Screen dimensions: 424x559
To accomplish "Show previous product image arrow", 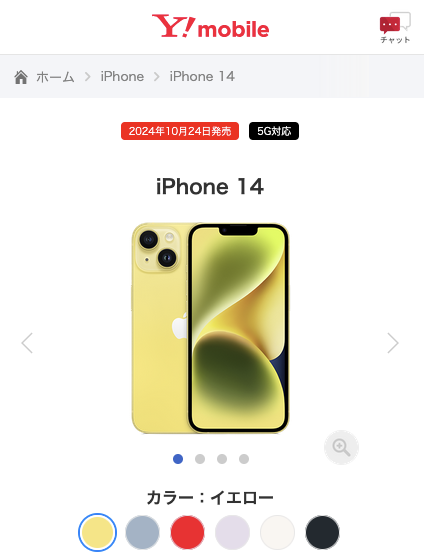I will tap(27, 343).
